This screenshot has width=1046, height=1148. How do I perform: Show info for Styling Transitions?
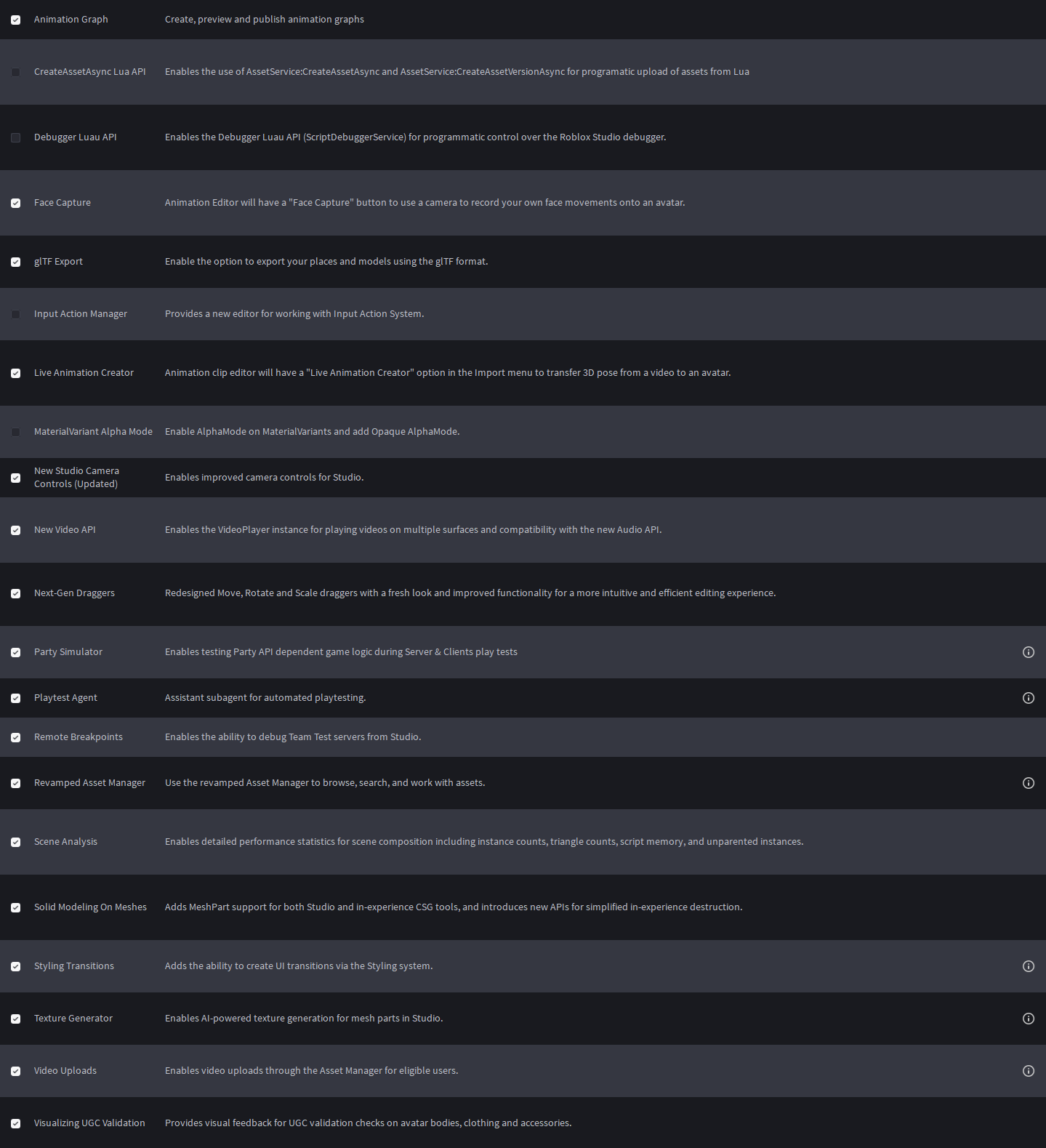tap(1028, 966)
